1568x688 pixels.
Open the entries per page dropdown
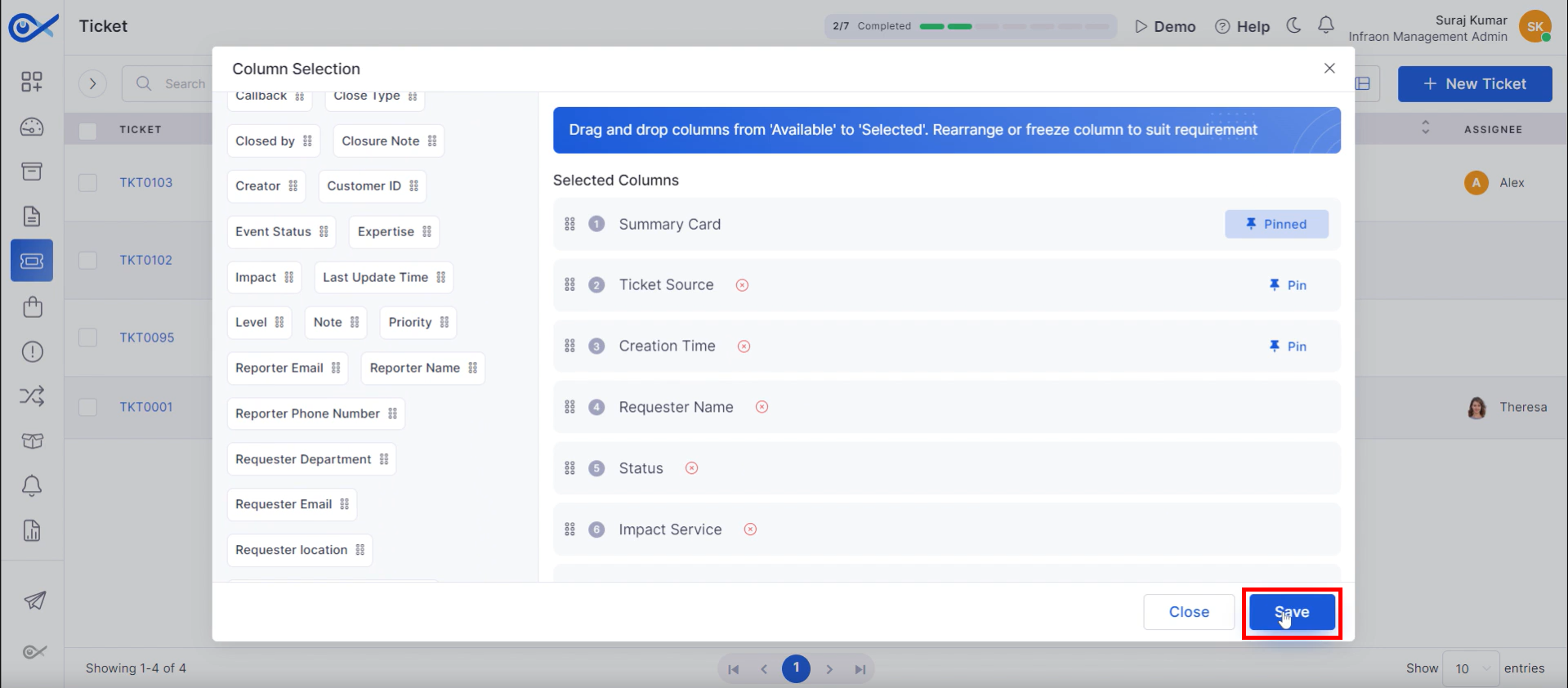click(1471, 668)
